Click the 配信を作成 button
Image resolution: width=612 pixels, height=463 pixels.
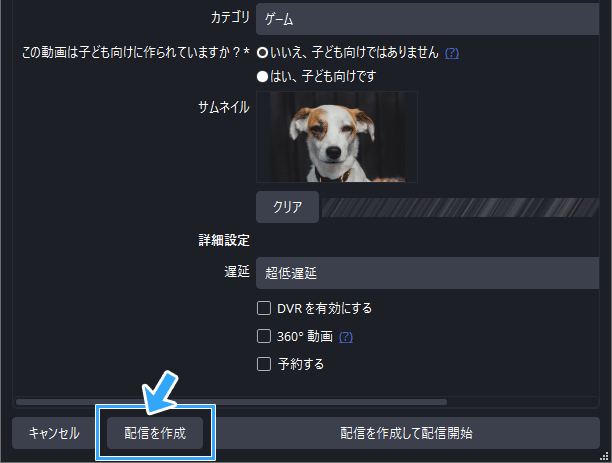(x=155, y=433)
